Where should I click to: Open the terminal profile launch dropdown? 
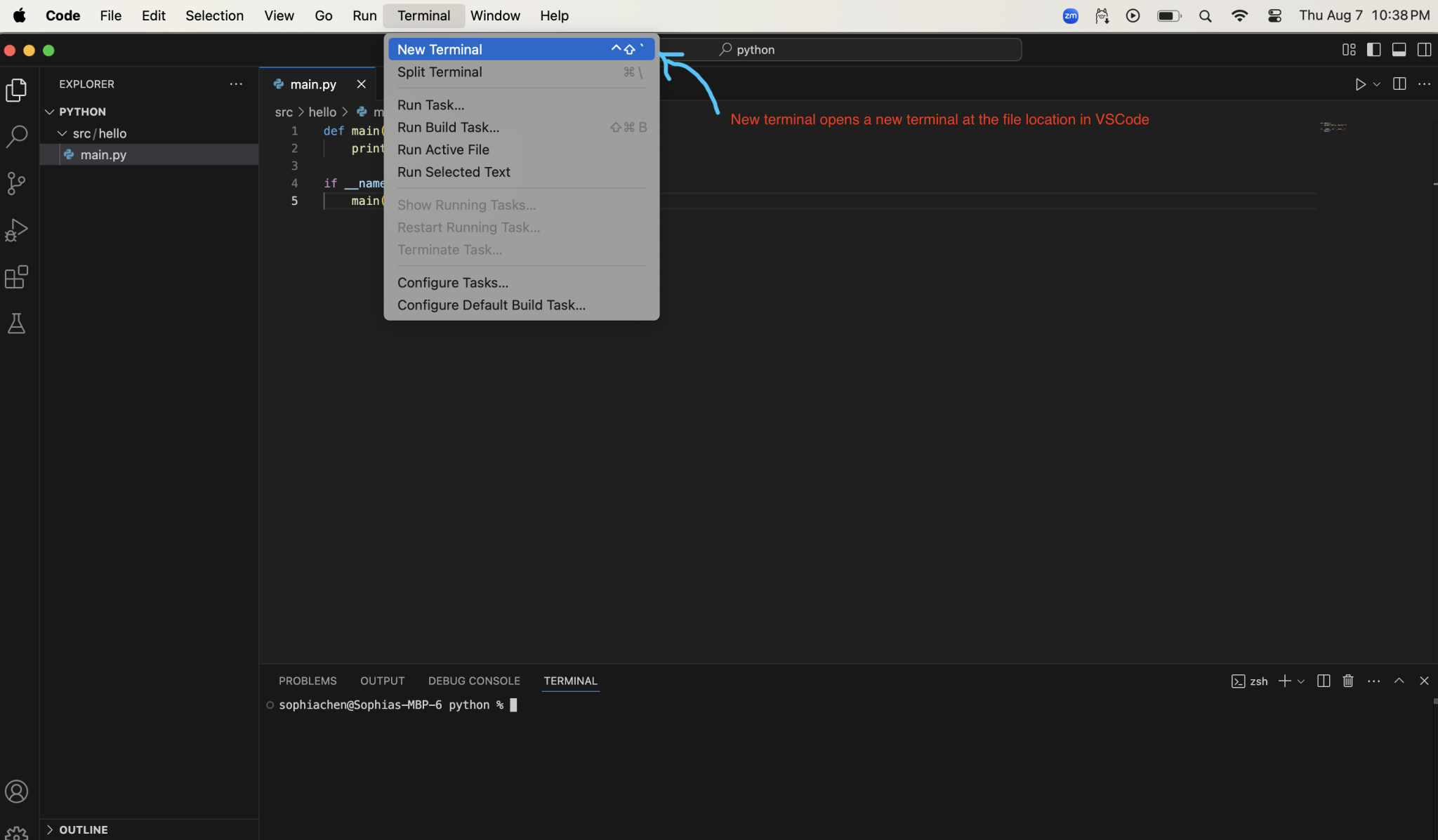1302,681
